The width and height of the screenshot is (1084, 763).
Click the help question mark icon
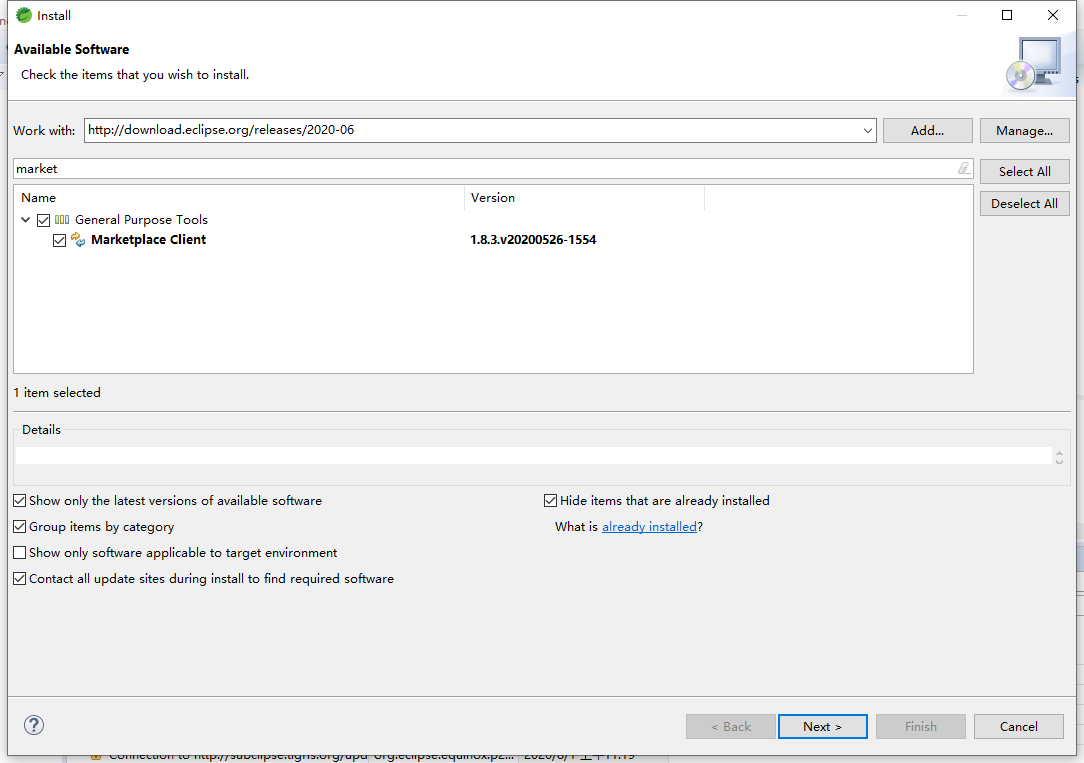34,725
